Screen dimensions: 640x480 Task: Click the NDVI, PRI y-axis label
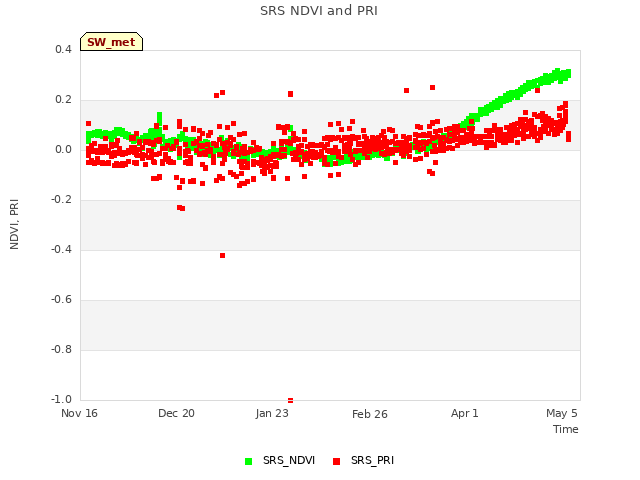[x=14, y=224]
